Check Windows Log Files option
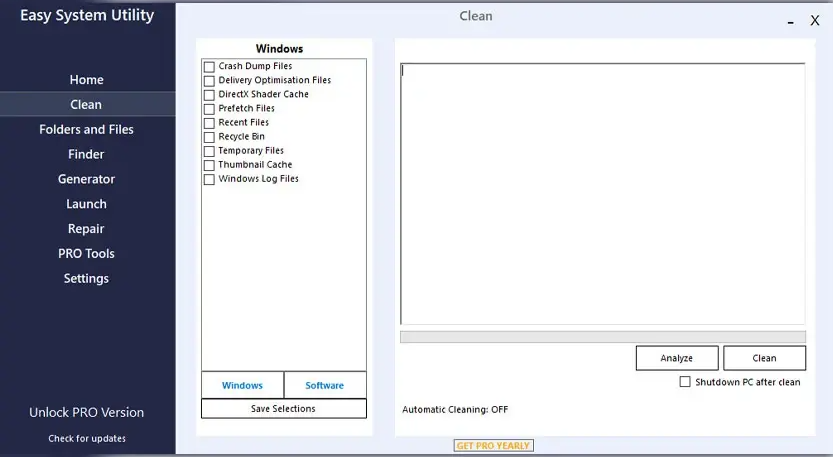This screenshot has width=833, height=457. click(x=209, y=179)
